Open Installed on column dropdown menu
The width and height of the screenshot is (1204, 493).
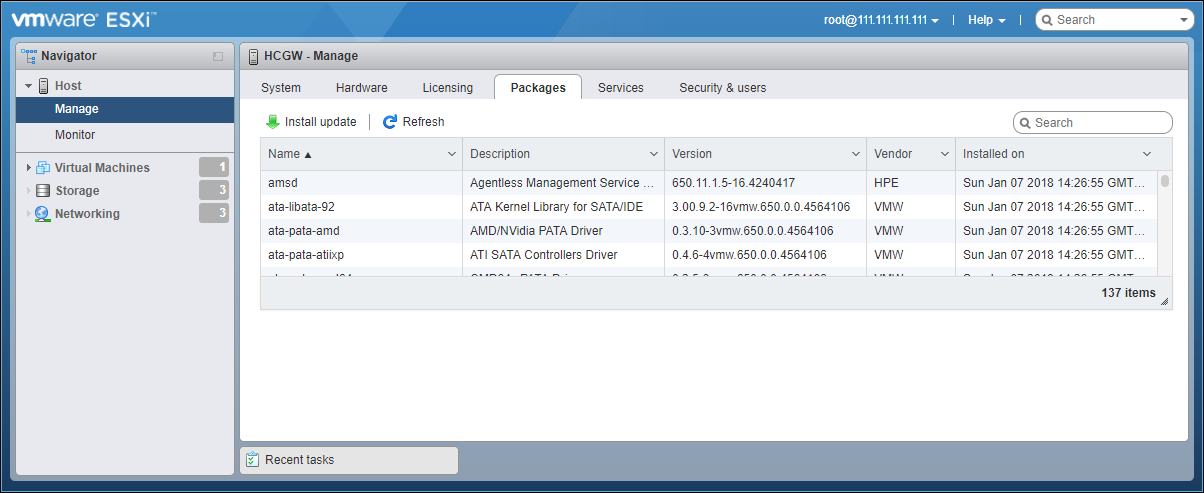(x=1147, y=154)
